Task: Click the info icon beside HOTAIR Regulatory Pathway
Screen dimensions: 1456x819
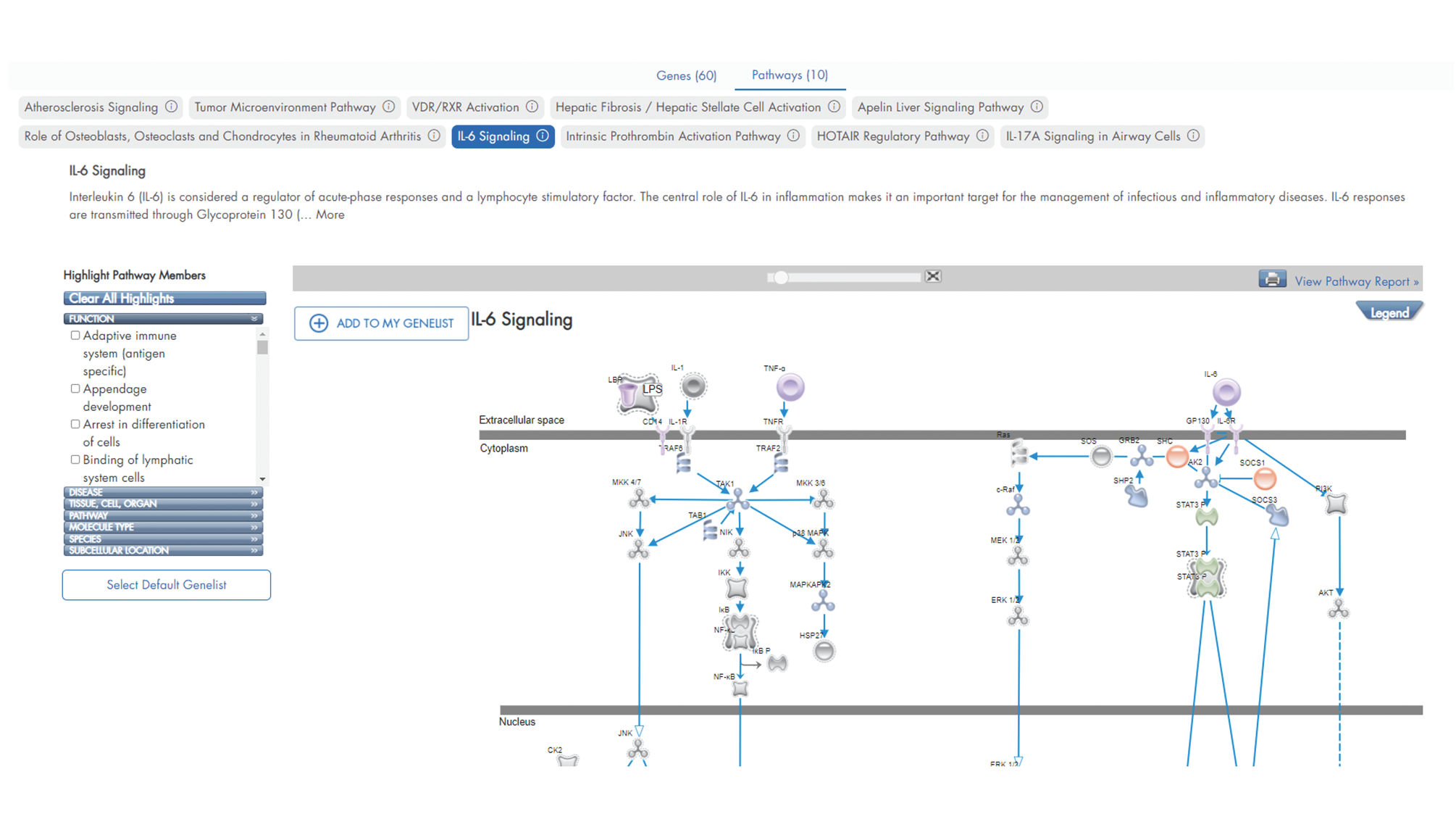Action: [982, 136]
